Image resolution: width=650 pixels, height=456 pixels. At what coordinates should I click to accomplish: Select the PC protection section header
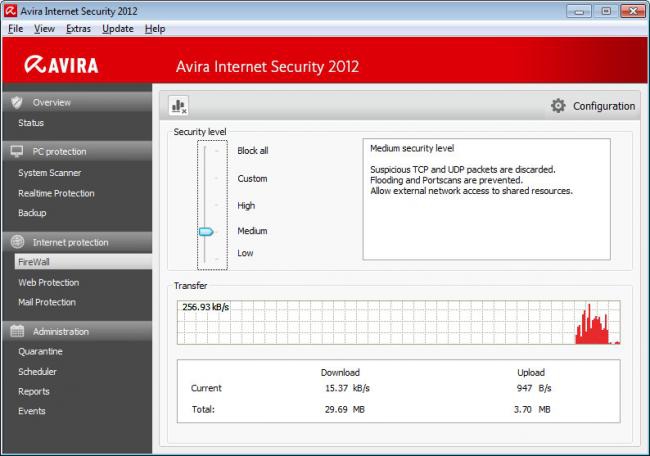[77, 151]
